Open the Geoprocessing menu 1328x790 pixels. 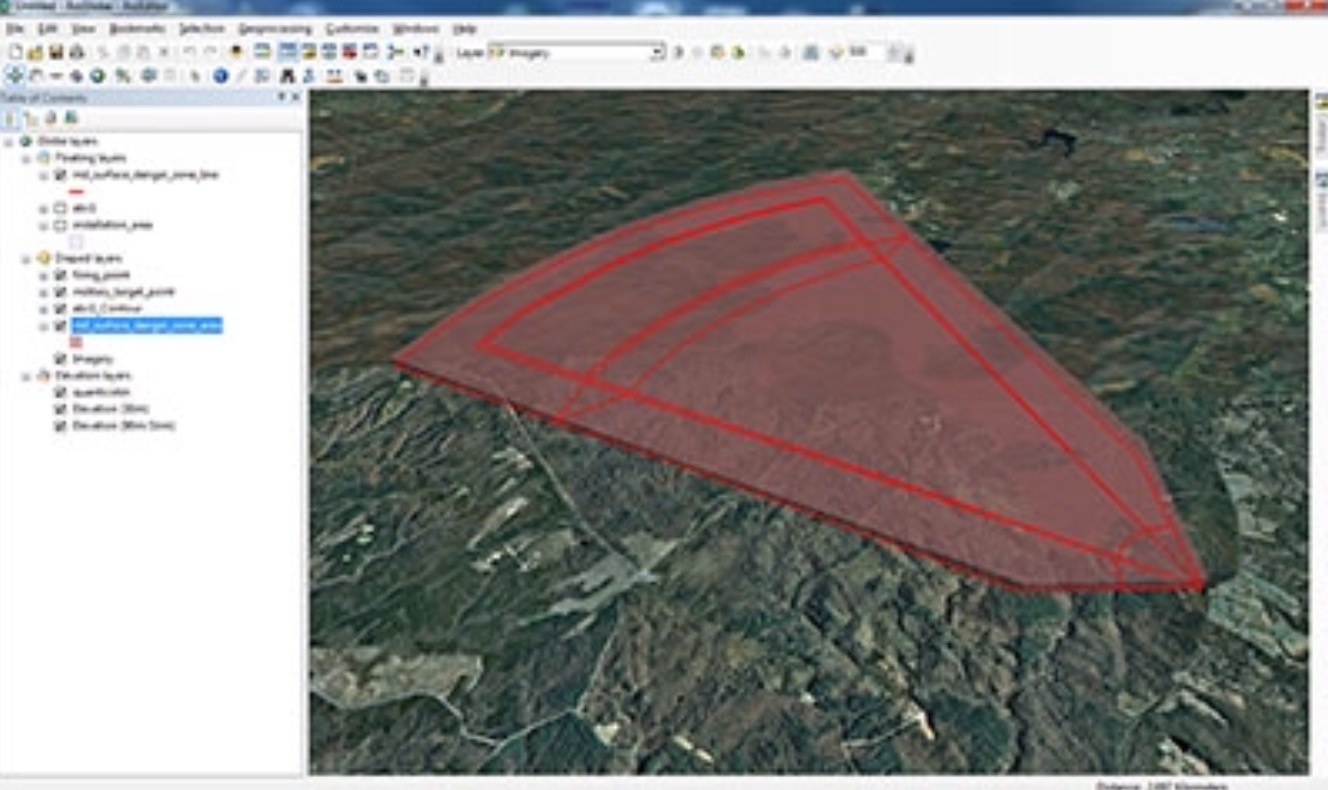pyautogui.click(x=274, y=29)
